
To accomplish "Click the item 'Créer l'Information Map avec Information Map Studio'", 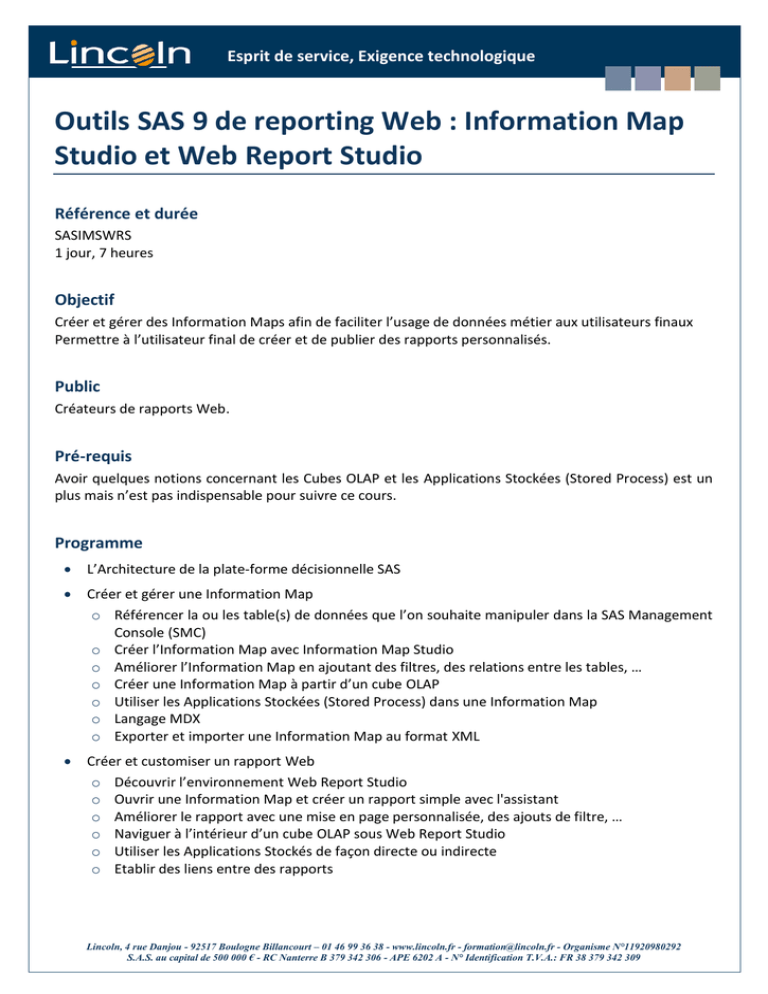I will tap(283, 650).
